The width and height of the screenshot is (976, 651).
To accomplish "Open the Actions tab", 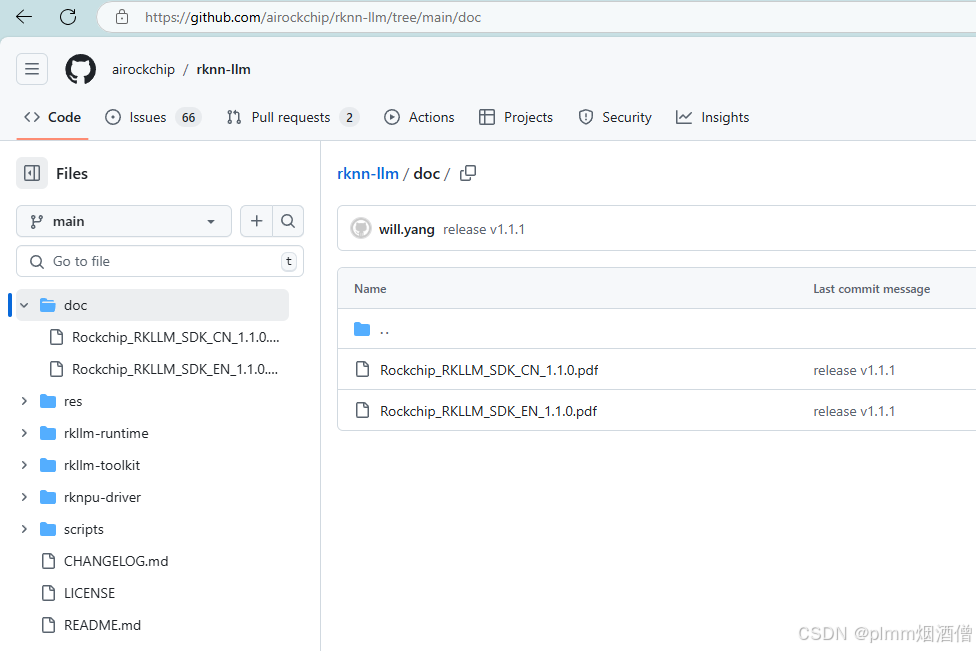I will click(x=419, y=117).
